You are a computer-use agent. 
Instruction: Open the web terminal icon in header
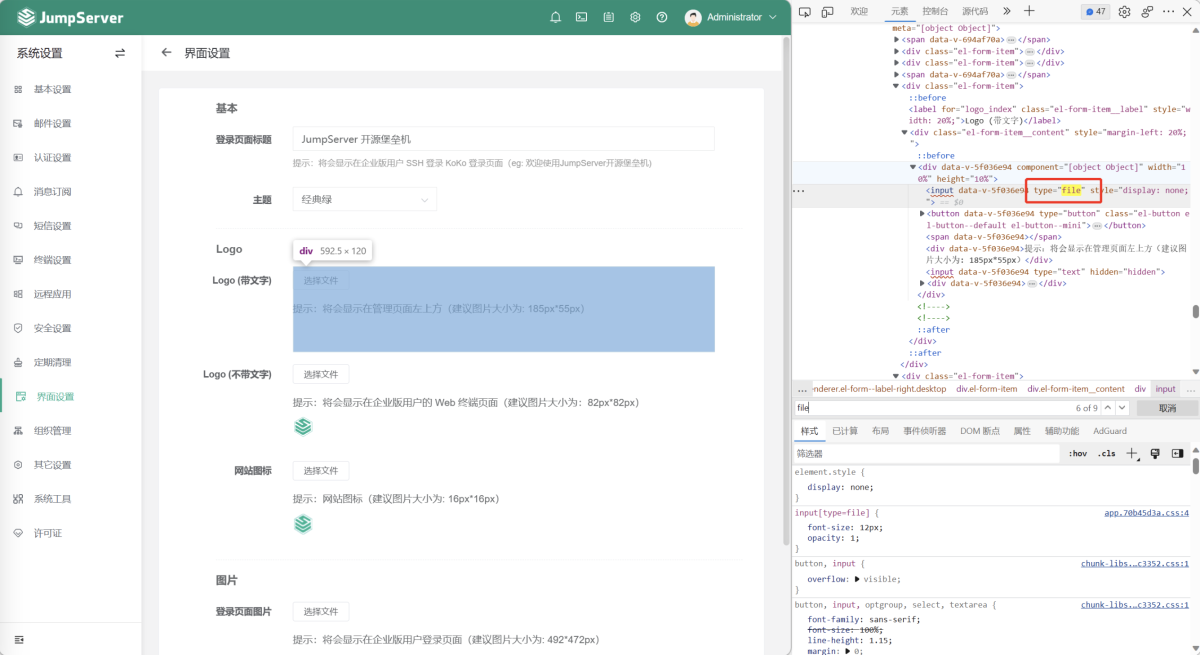(582, 17)
